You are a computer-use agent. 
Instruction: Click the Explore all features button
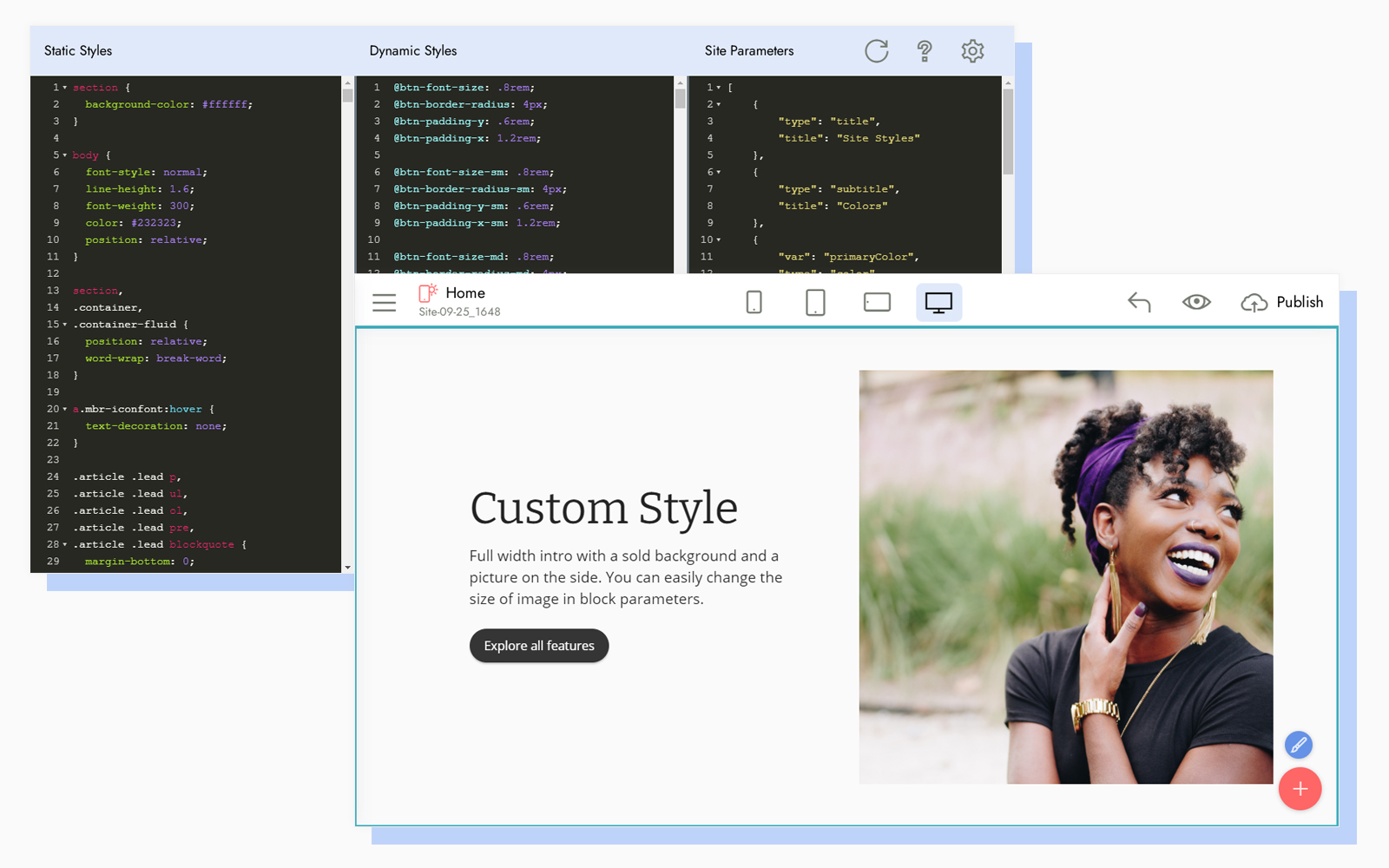[538, 646]
